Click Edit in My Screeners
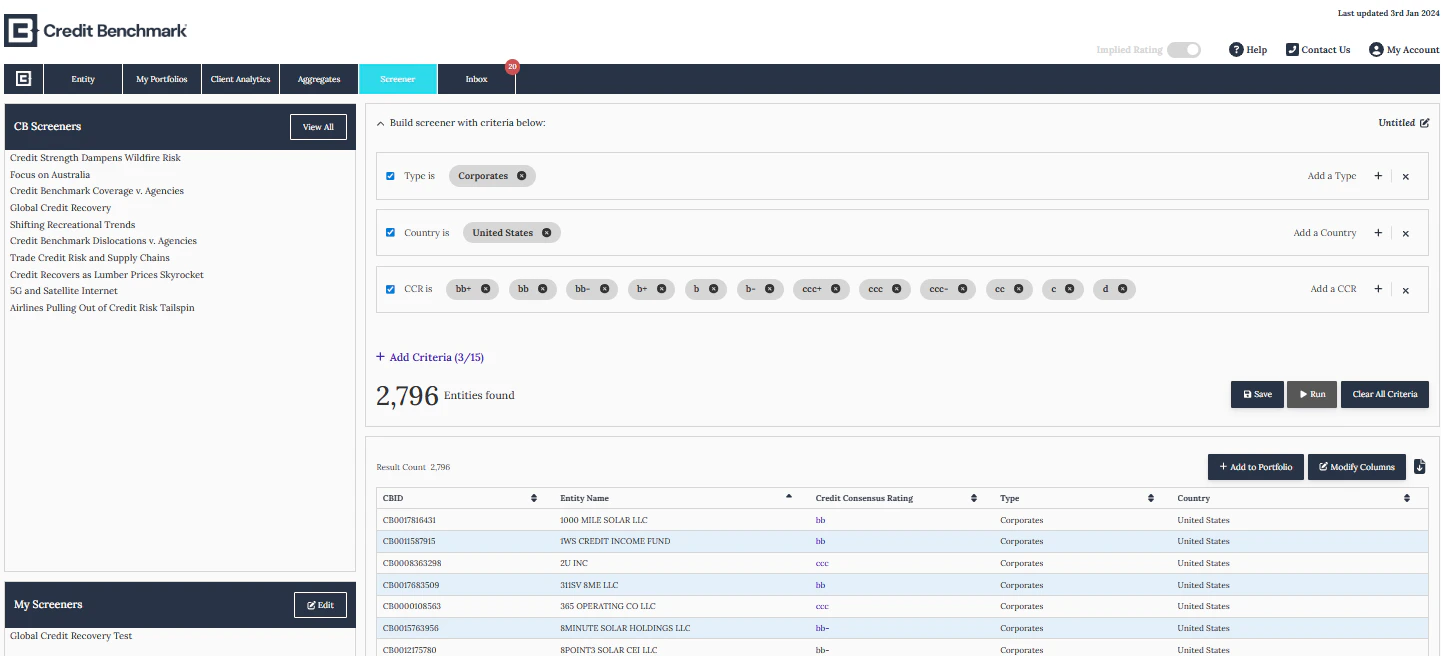 point(320,605)
